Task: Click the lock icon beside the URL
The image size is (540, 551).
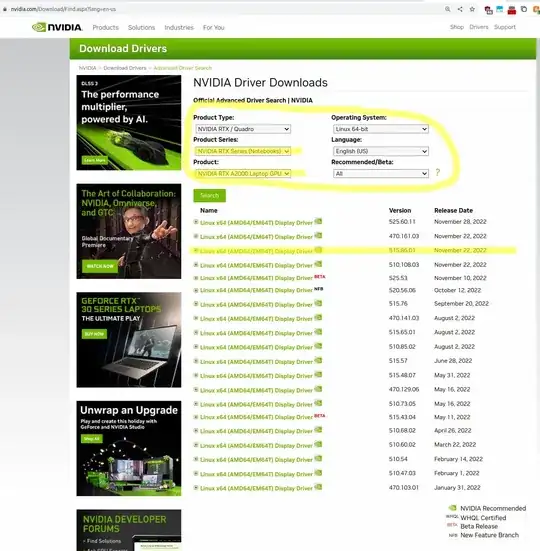Action: pos(5,9)
